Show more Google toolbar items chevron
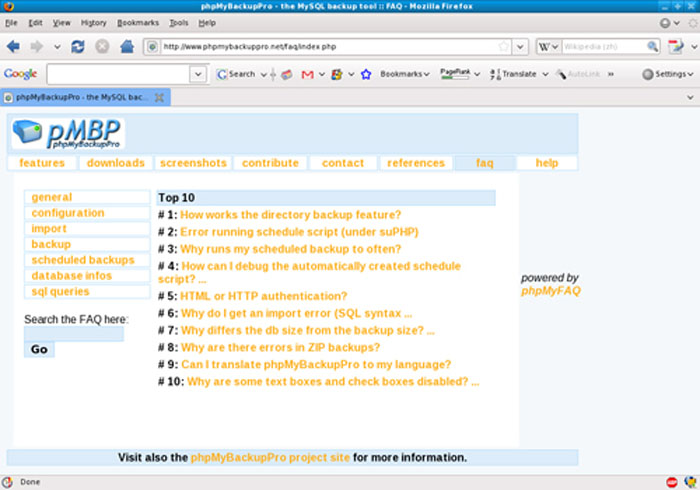The image size is (700, 490). coord(611,74)
